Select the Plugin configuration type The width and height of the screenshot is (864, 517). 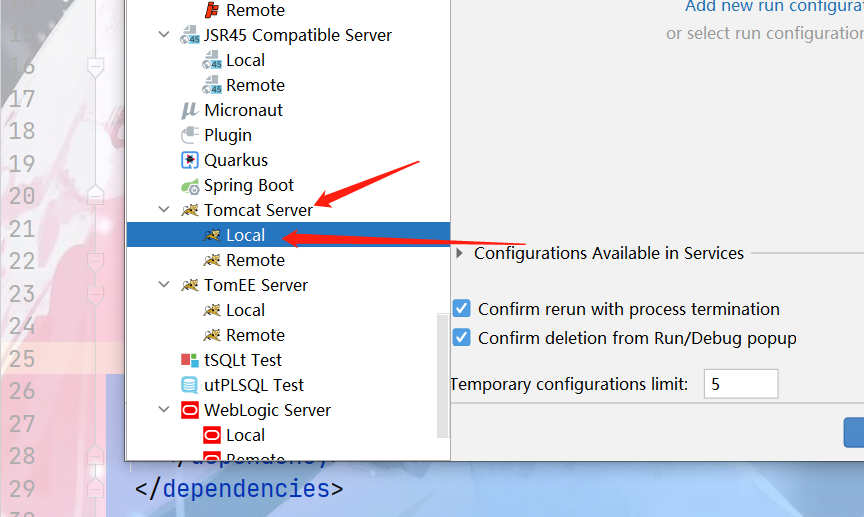pos(228,135)
